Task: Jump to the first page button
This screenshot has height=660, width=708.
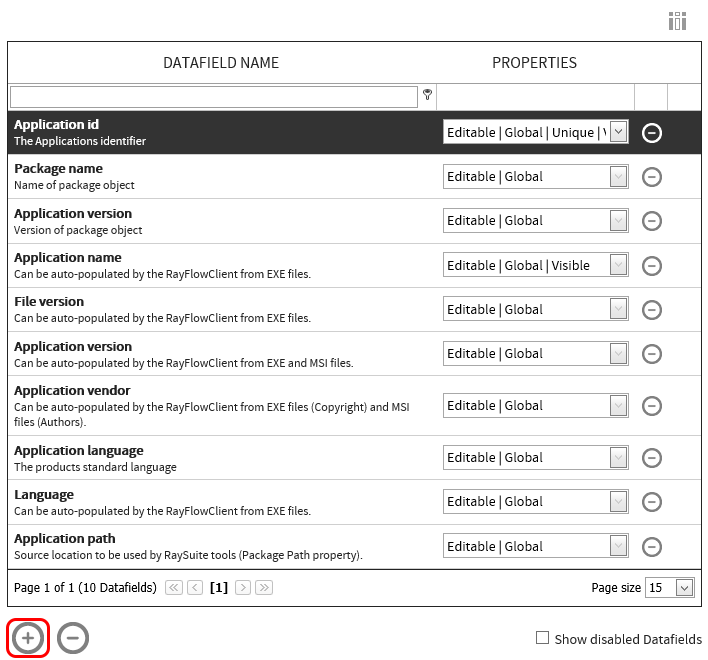Action: (174, 588)
